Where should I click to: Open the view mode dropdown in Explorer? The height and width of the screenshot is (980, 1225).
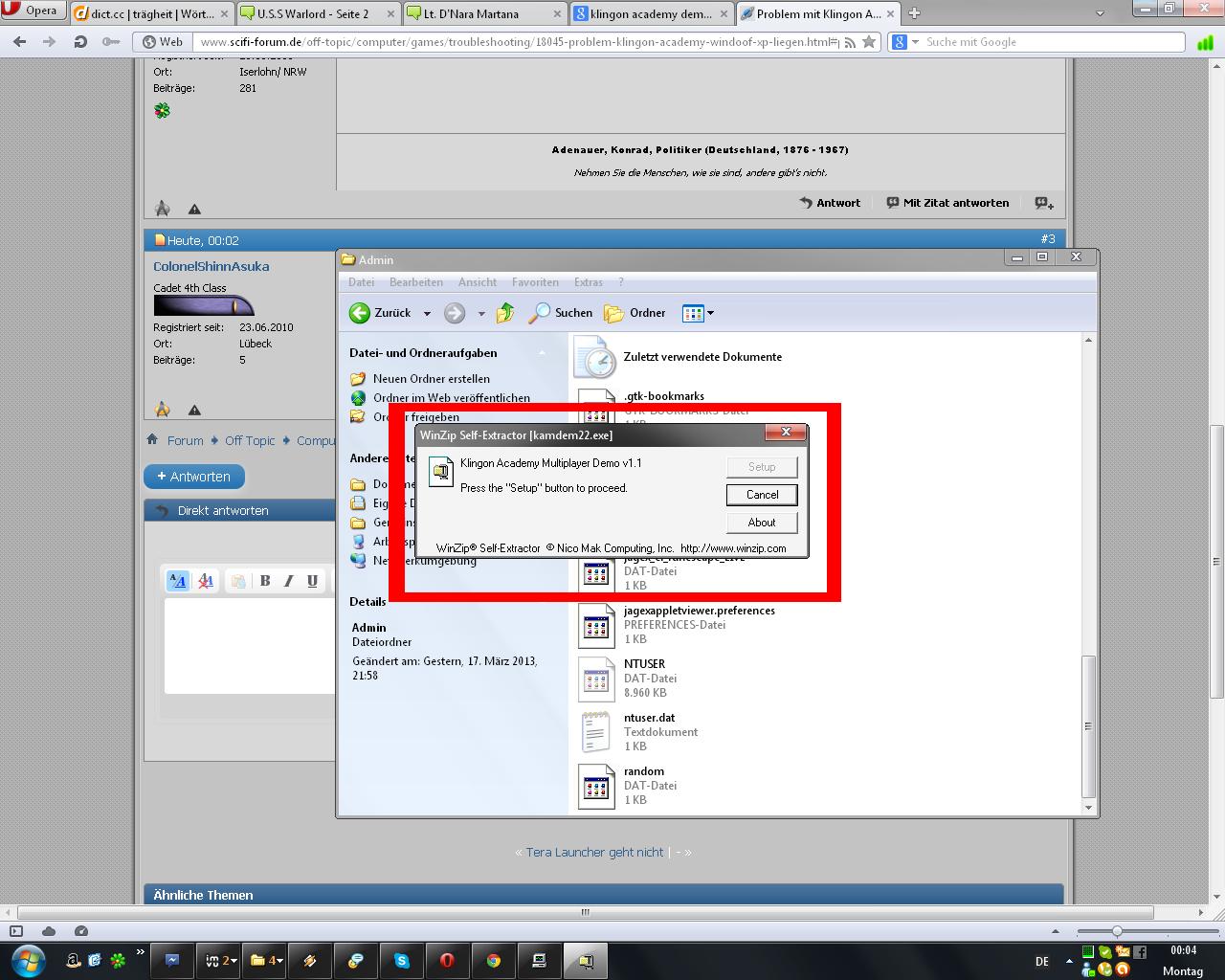click(710, 313)
